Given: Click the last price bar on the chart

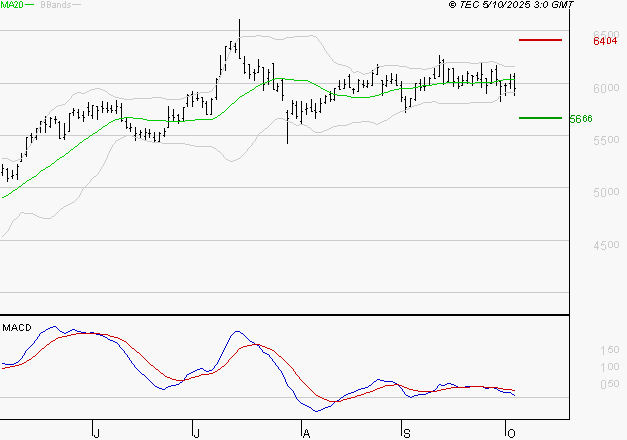Looking at the screenshot, I should click(514, 84).
